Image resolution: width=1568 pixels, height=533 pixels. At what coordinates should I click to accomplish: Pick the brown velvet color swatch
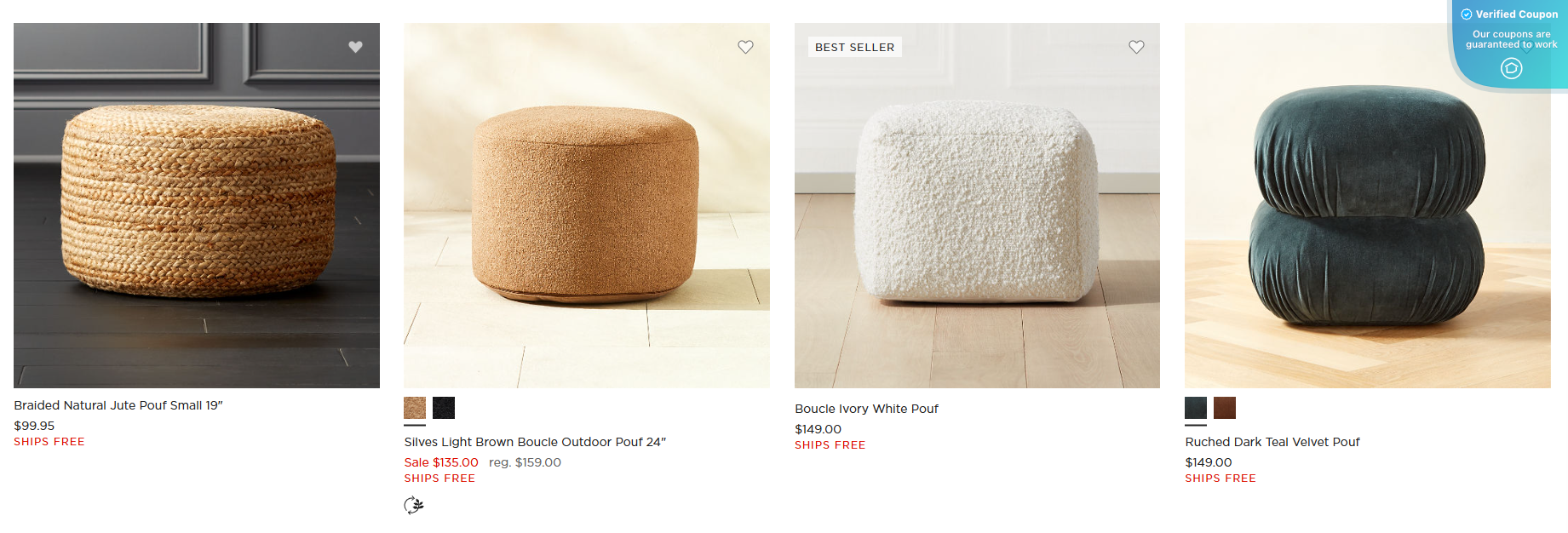click(x=1225, y=408)
